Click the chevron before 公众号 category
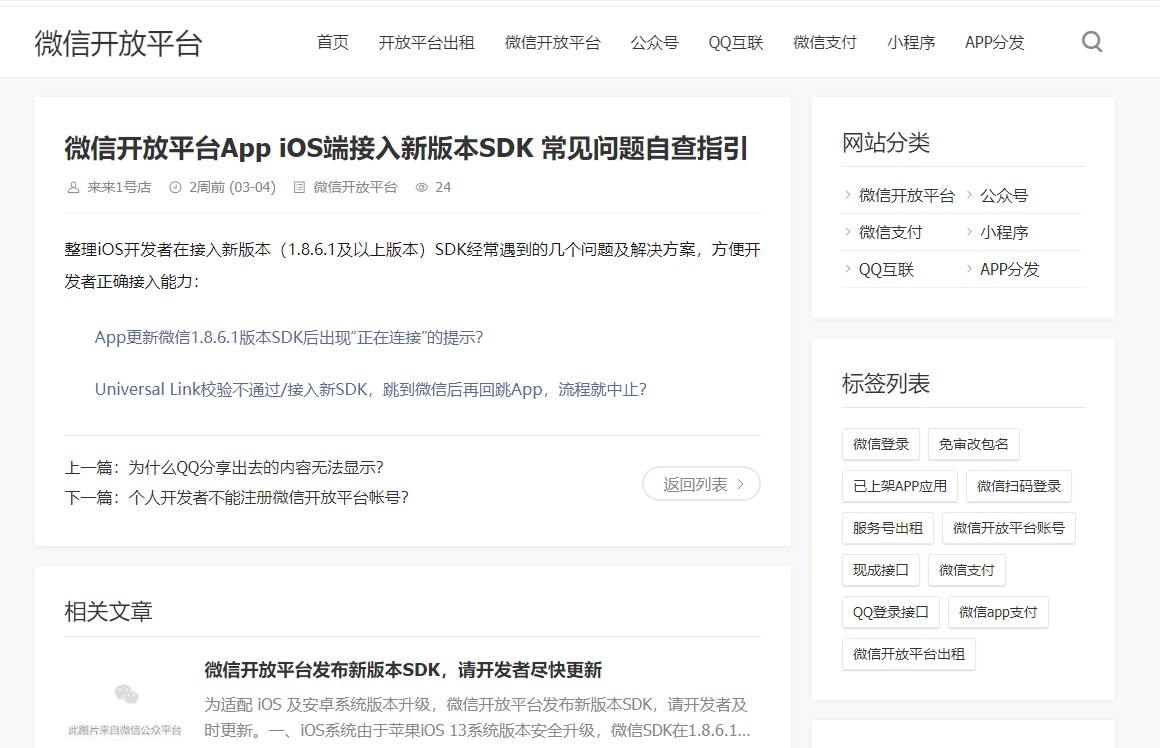The width and height of the screenshot is (1160, 748). (x=969, y=195)
